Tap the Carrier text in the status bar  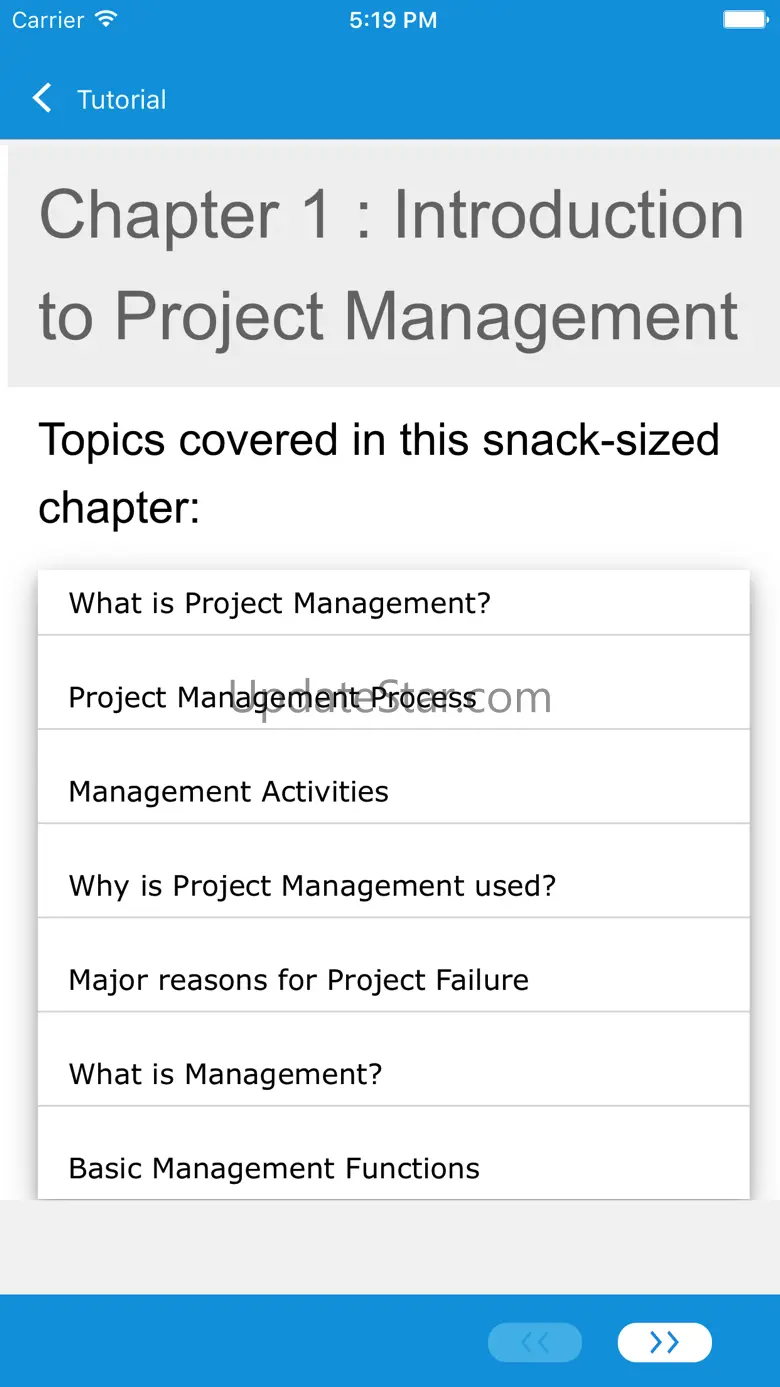click(48, 20)
